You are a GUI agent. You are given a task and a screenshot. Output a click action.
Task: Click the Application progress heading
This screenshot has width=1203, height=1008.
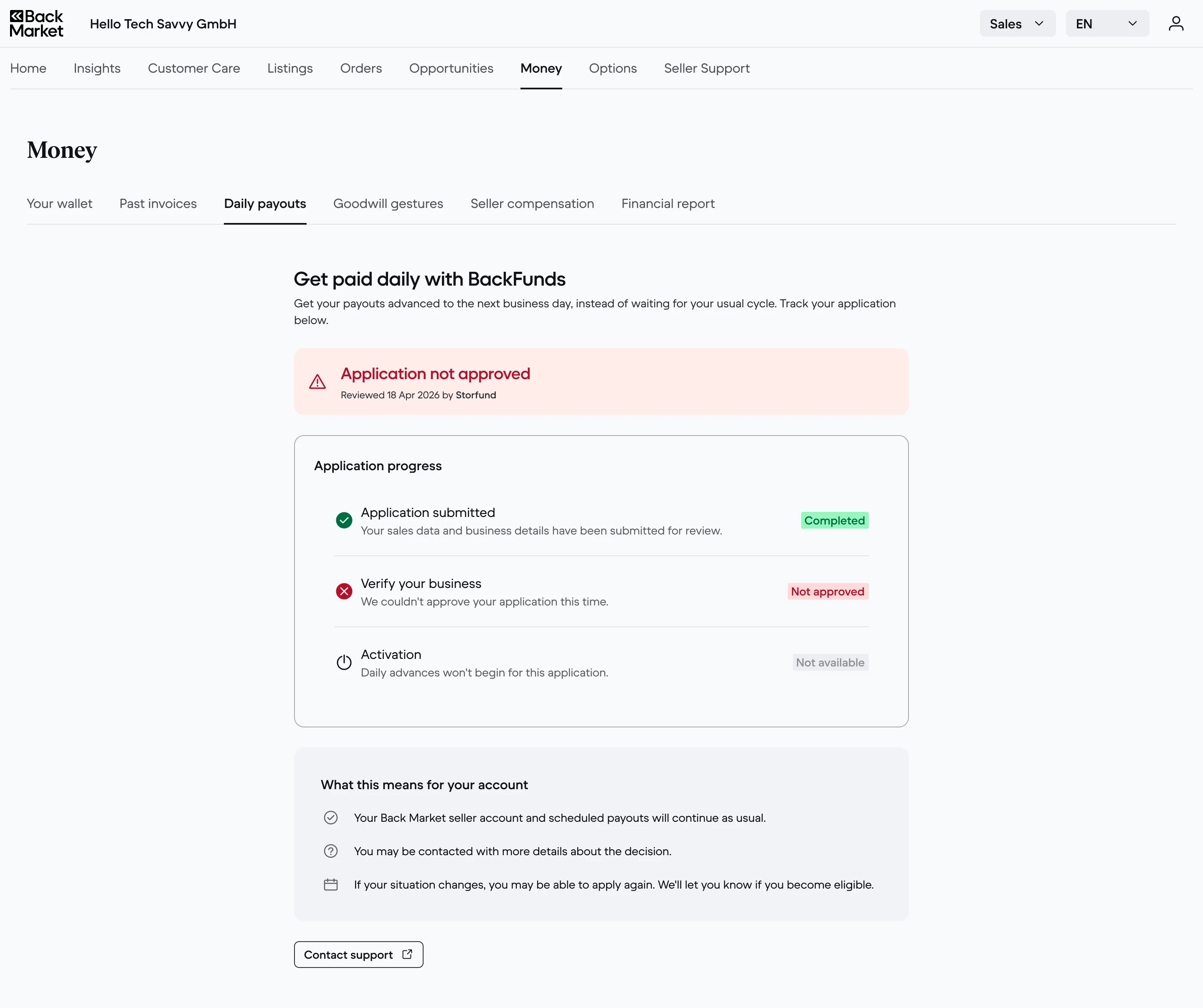click(378, 466)
